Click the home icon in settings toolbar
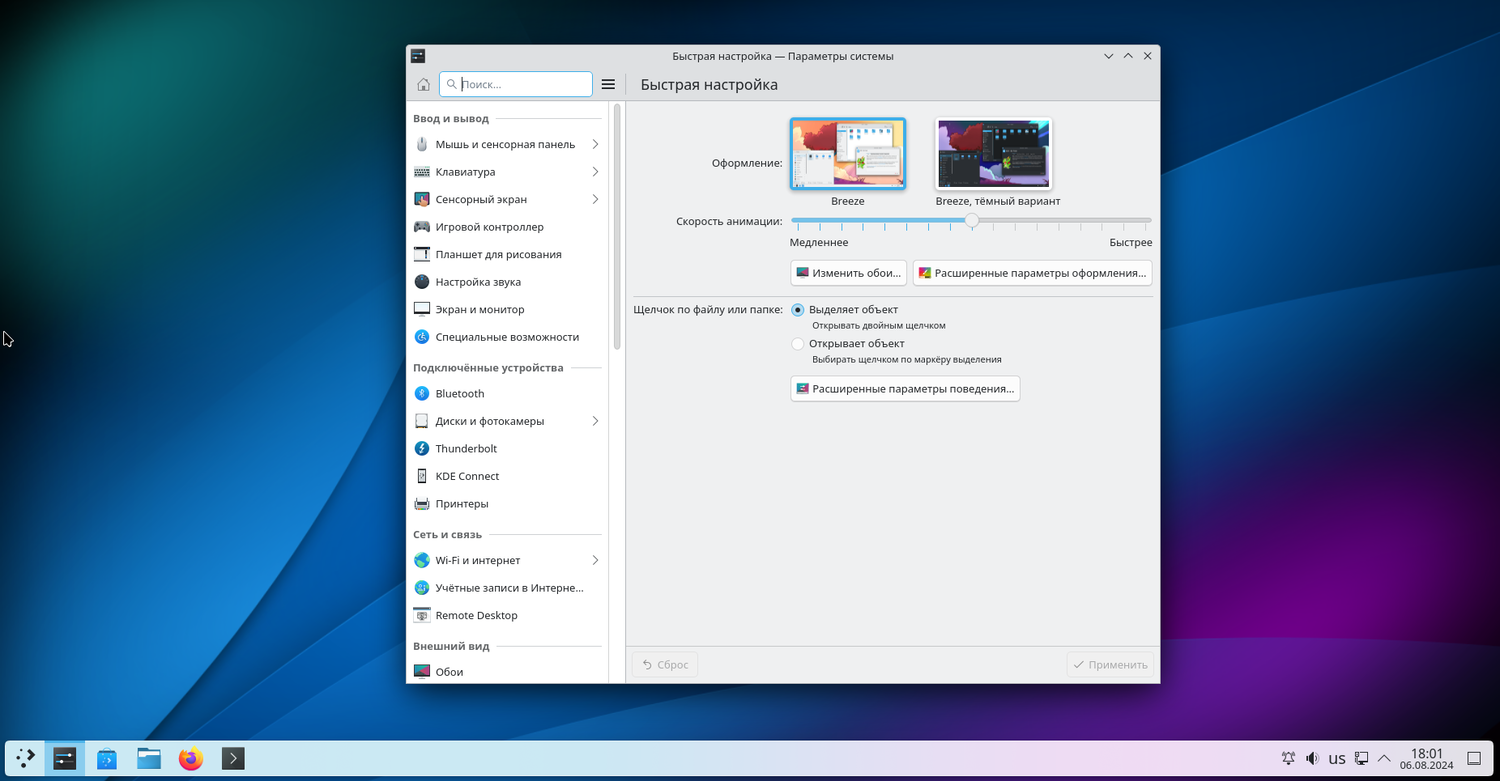This screenshot has height=781, width=1500. point(423,85)
